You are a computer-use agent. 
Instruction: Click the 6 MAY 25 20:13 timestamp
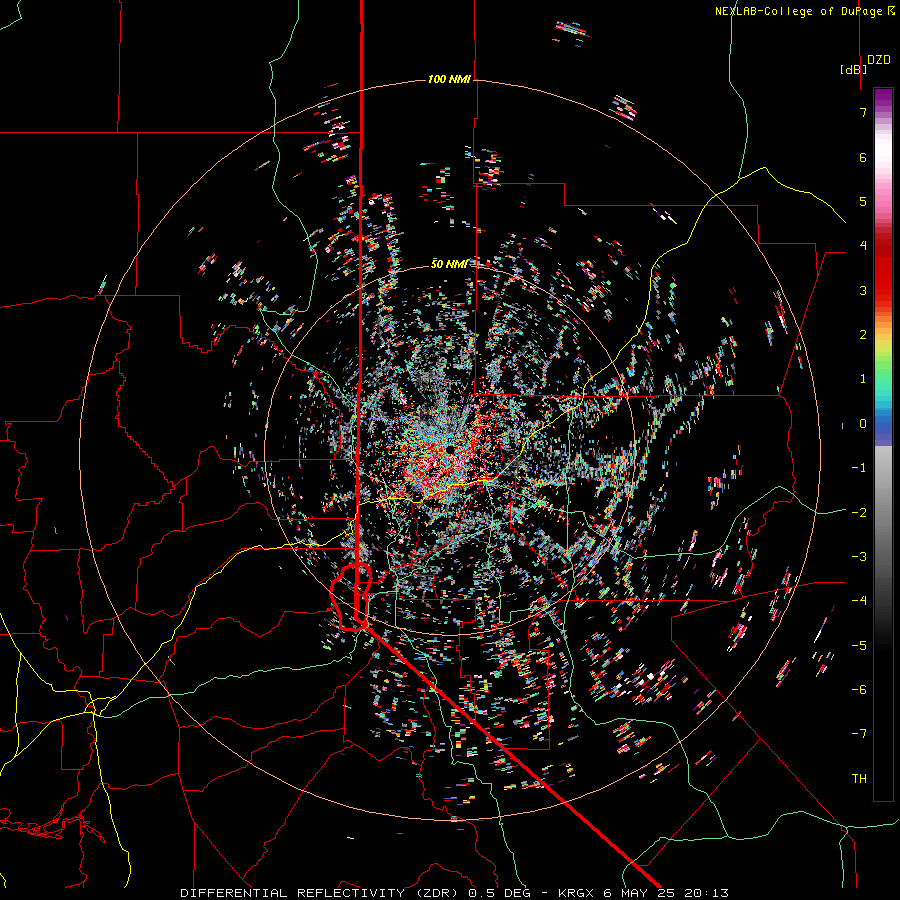666,893
